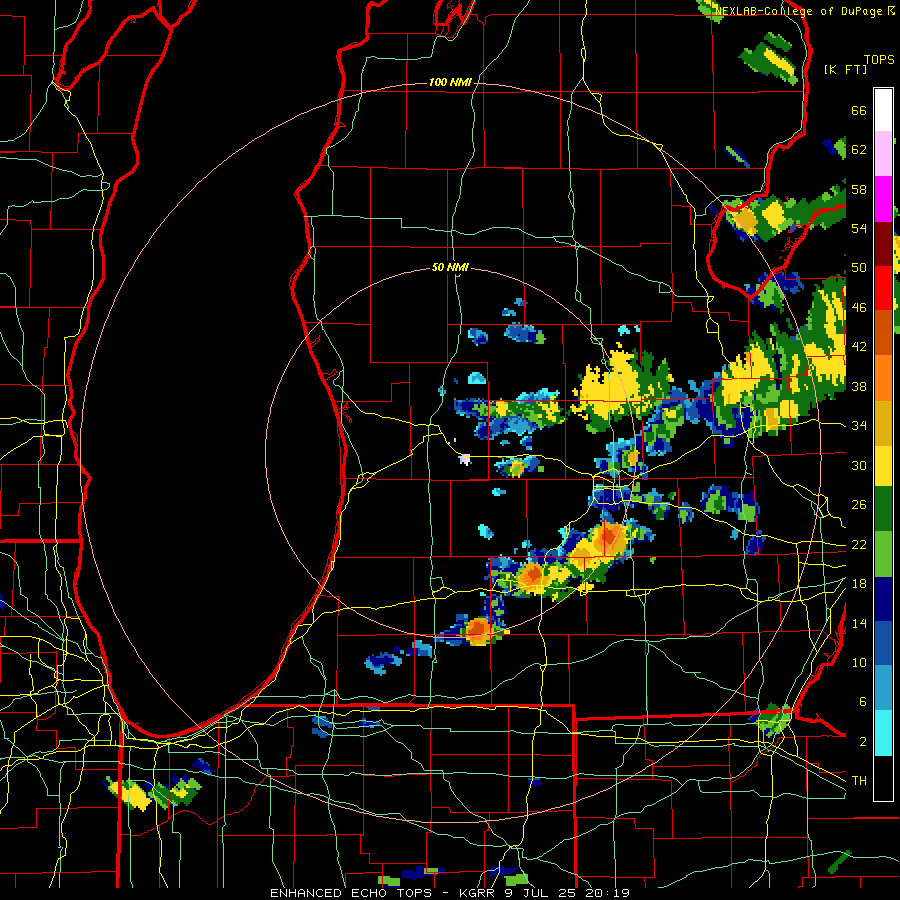Click the Enhanced Echo Tops KGRR caption
The image size is (900, 900).
coord(449,893)
